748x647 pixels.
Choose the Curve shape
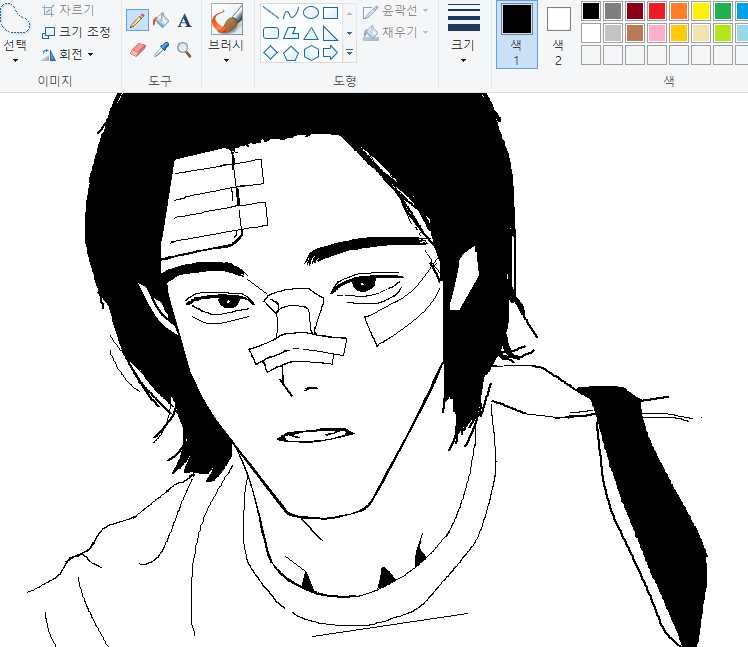pyautogui.click(x=291, y=12)
